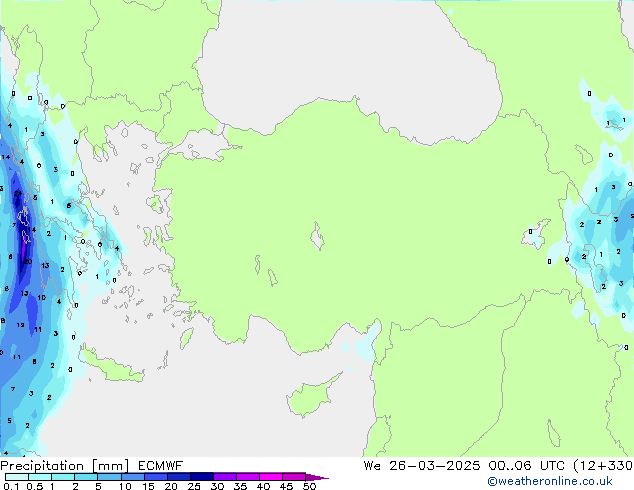
Task: Pick the 40–45 mm magenta swatch
Action: tap(271, 477)
